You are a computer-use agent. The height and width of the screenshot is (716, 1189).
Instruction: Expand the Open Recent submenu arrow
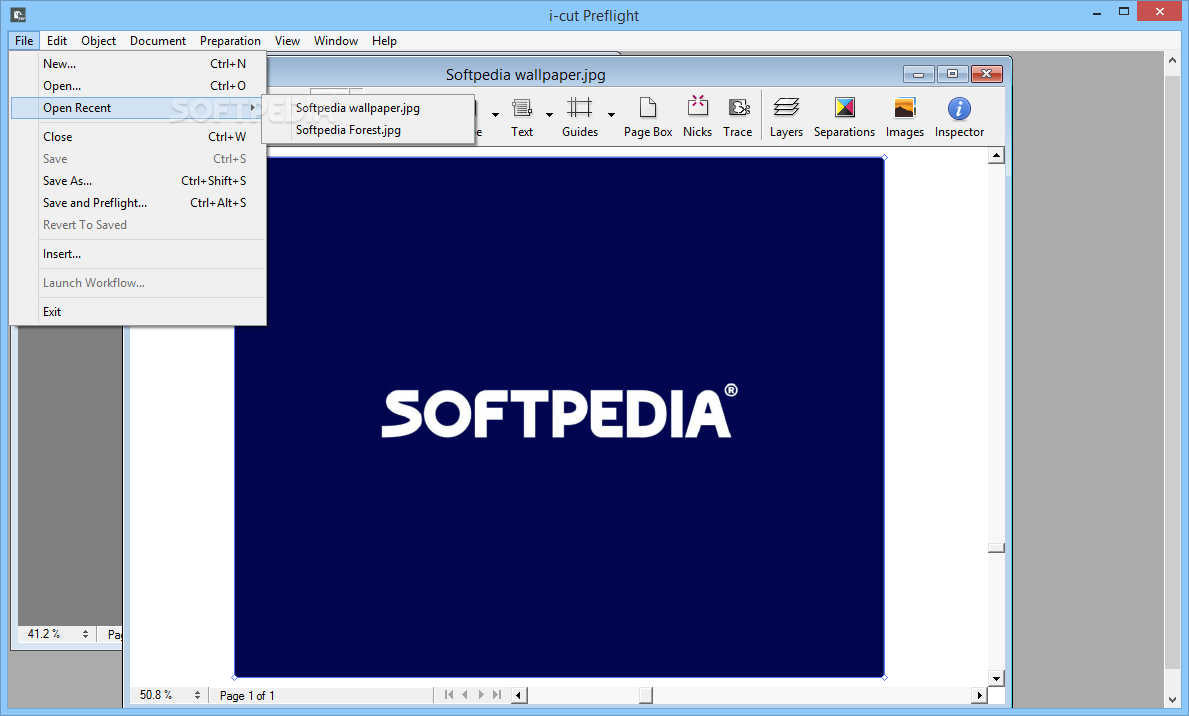[253, 108]
